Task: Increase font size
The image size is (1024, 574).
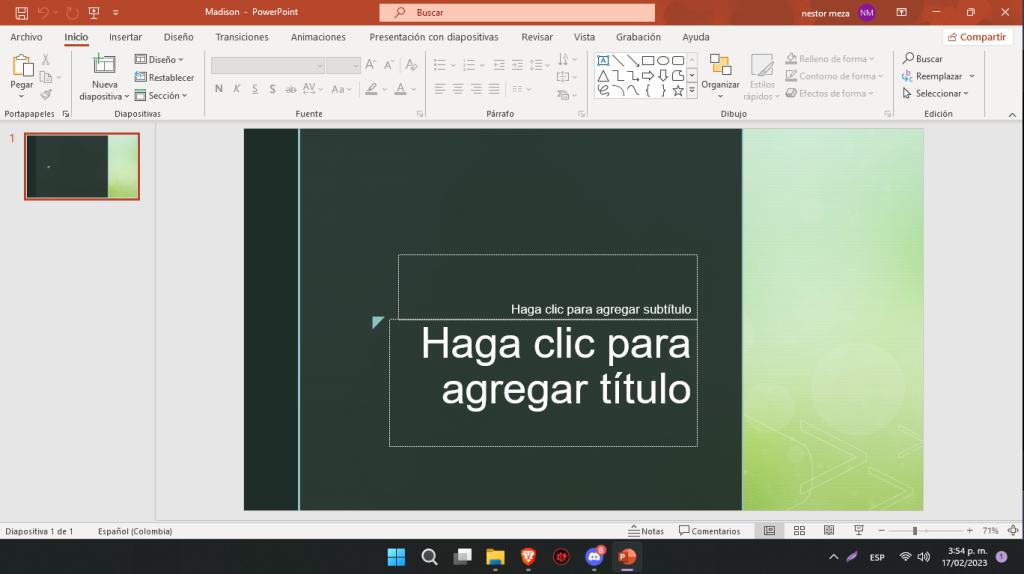Action: point(370,64)
